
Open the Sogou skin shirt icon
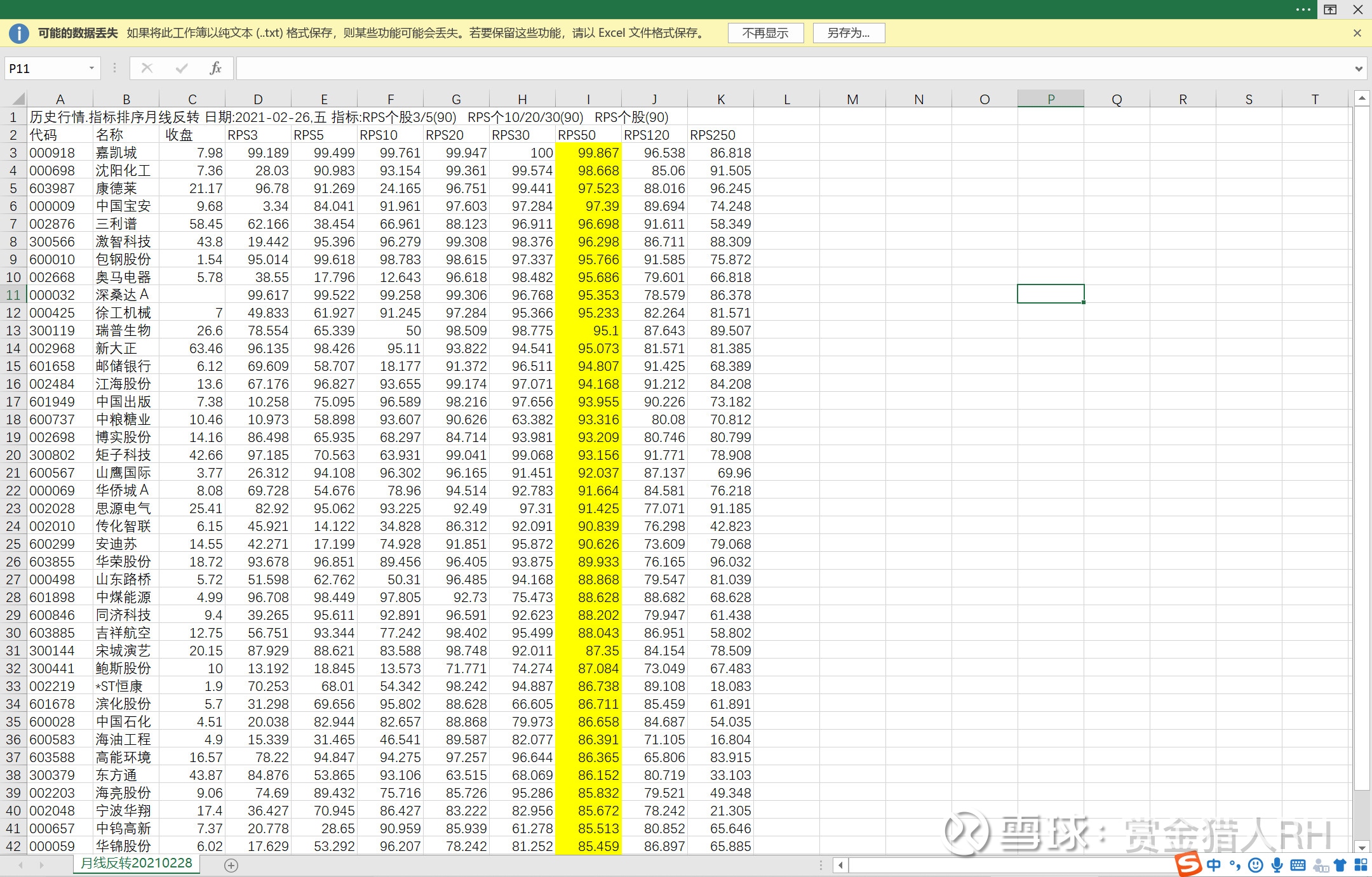(1340, 865)
